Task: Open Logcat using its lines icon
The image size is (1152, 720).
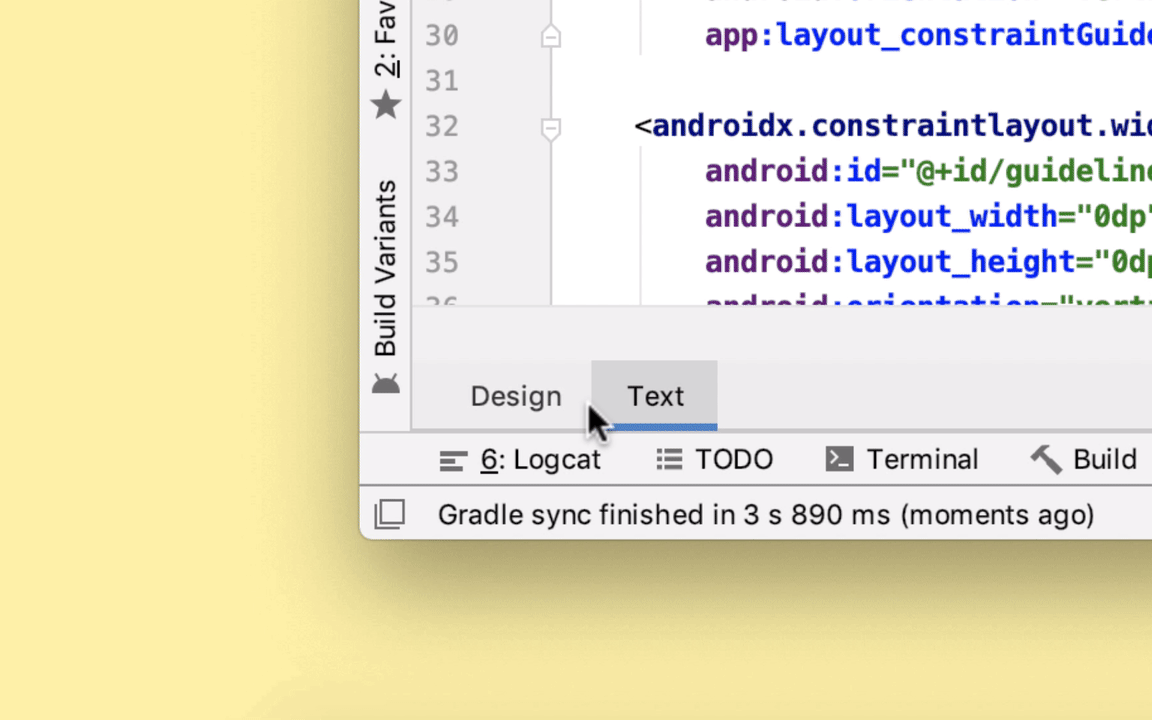Action: 452,459
